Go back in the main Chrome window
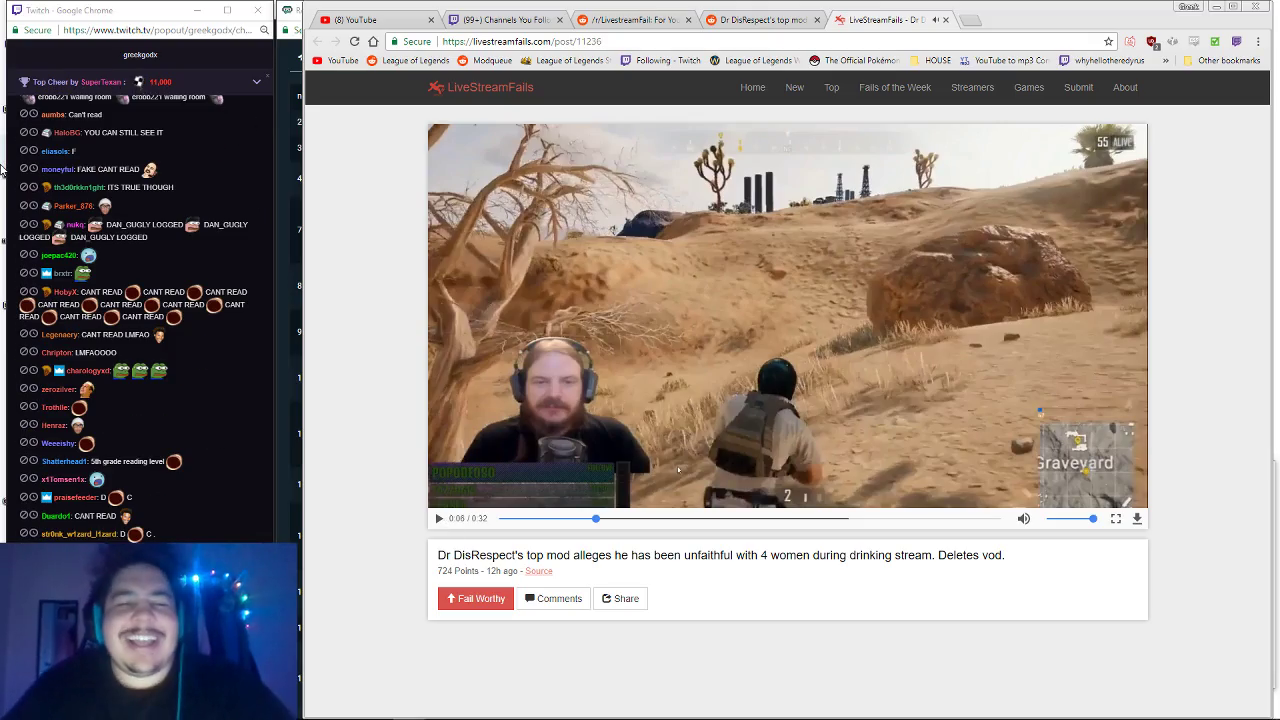The height and width of the screenshot is (720, 1280). (317, 41)
